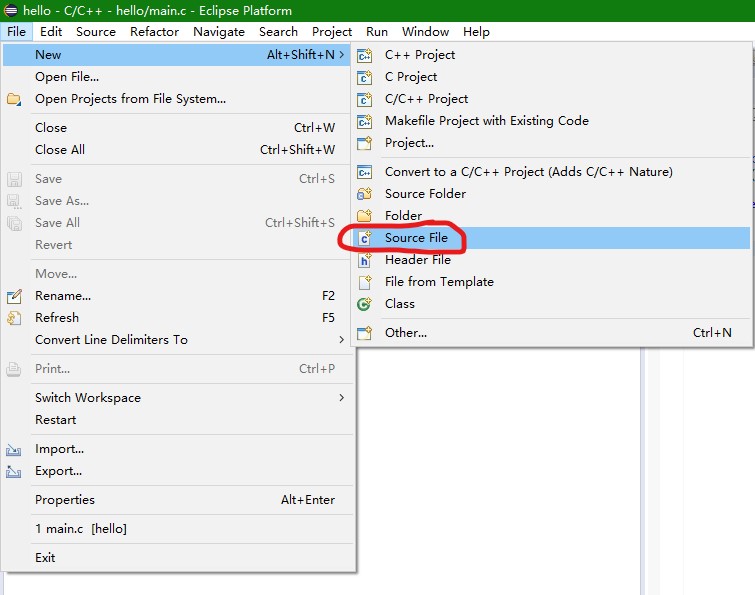Select Class entry in New submenu

click(551, 304)
